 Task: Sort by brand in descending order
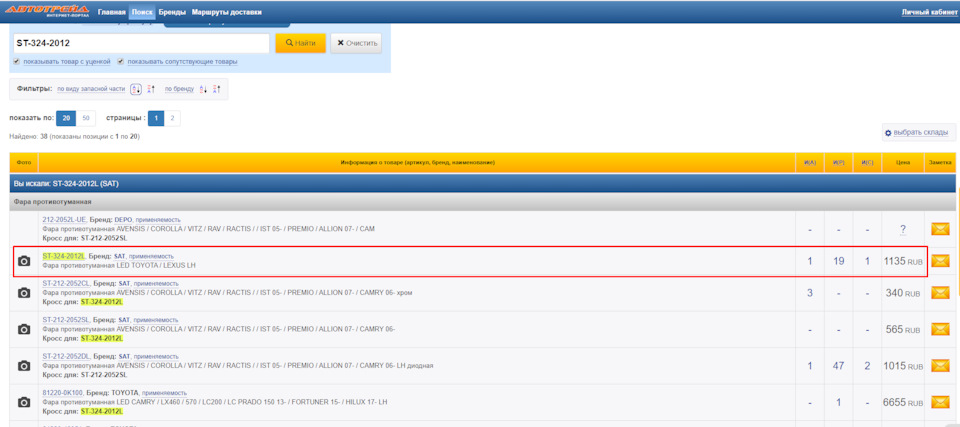[x=216, y=89]
